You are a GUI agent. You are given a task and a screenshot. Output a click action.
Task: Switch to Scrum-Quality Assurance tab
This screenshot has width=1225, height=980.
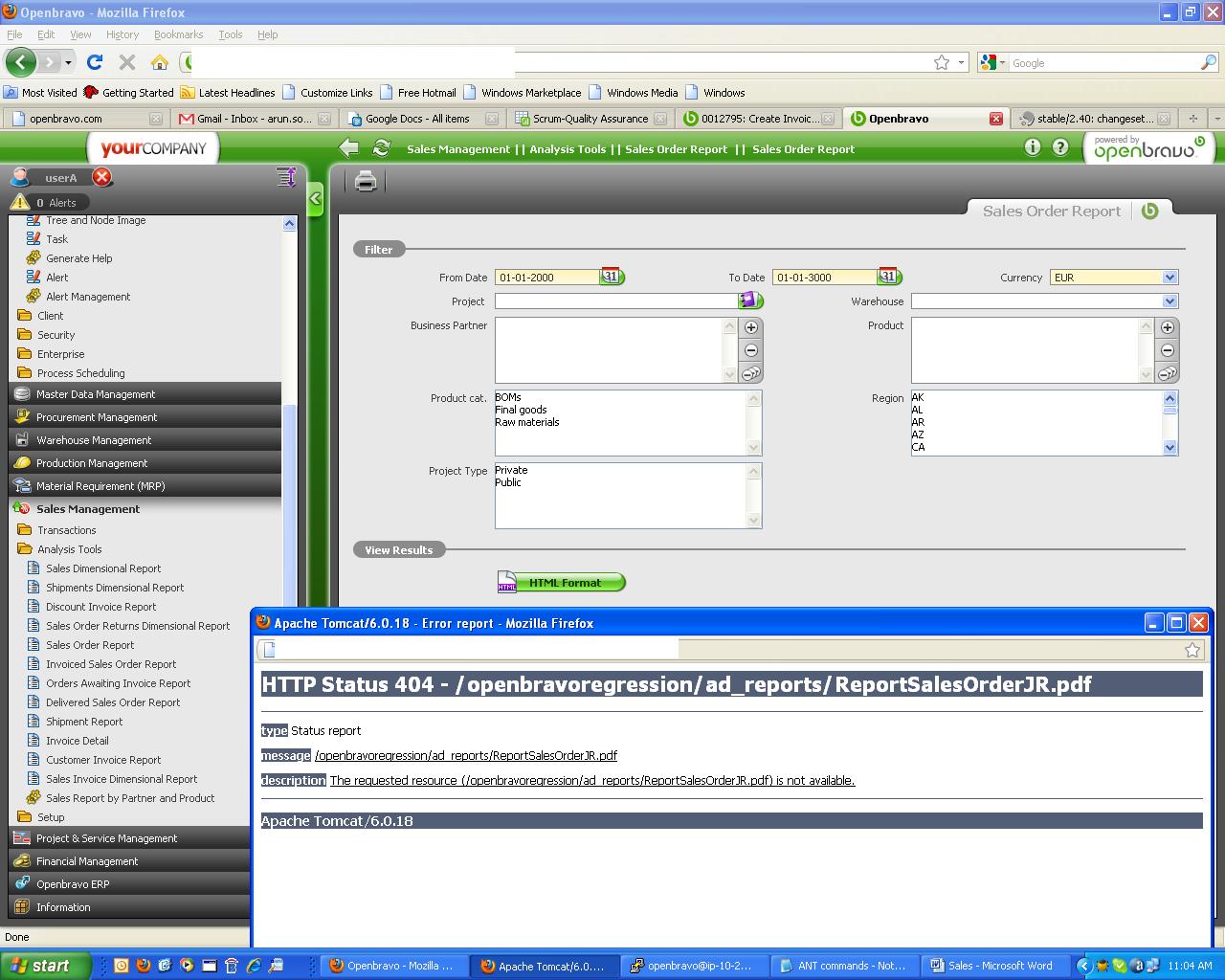(x=589, y=119)
